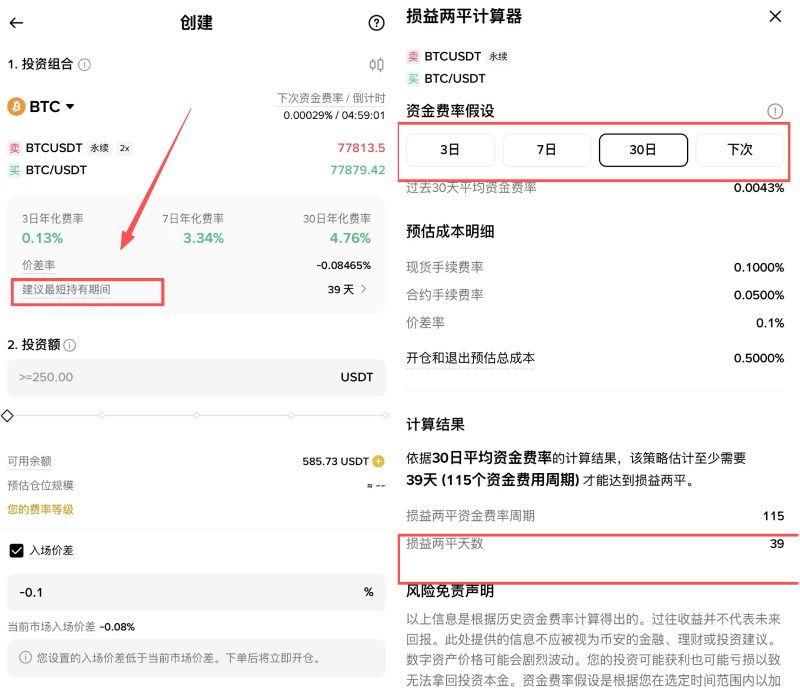Click the back arrow to leave 创建 page
Screen dimensions: 800x698
[x=16, y=23]
